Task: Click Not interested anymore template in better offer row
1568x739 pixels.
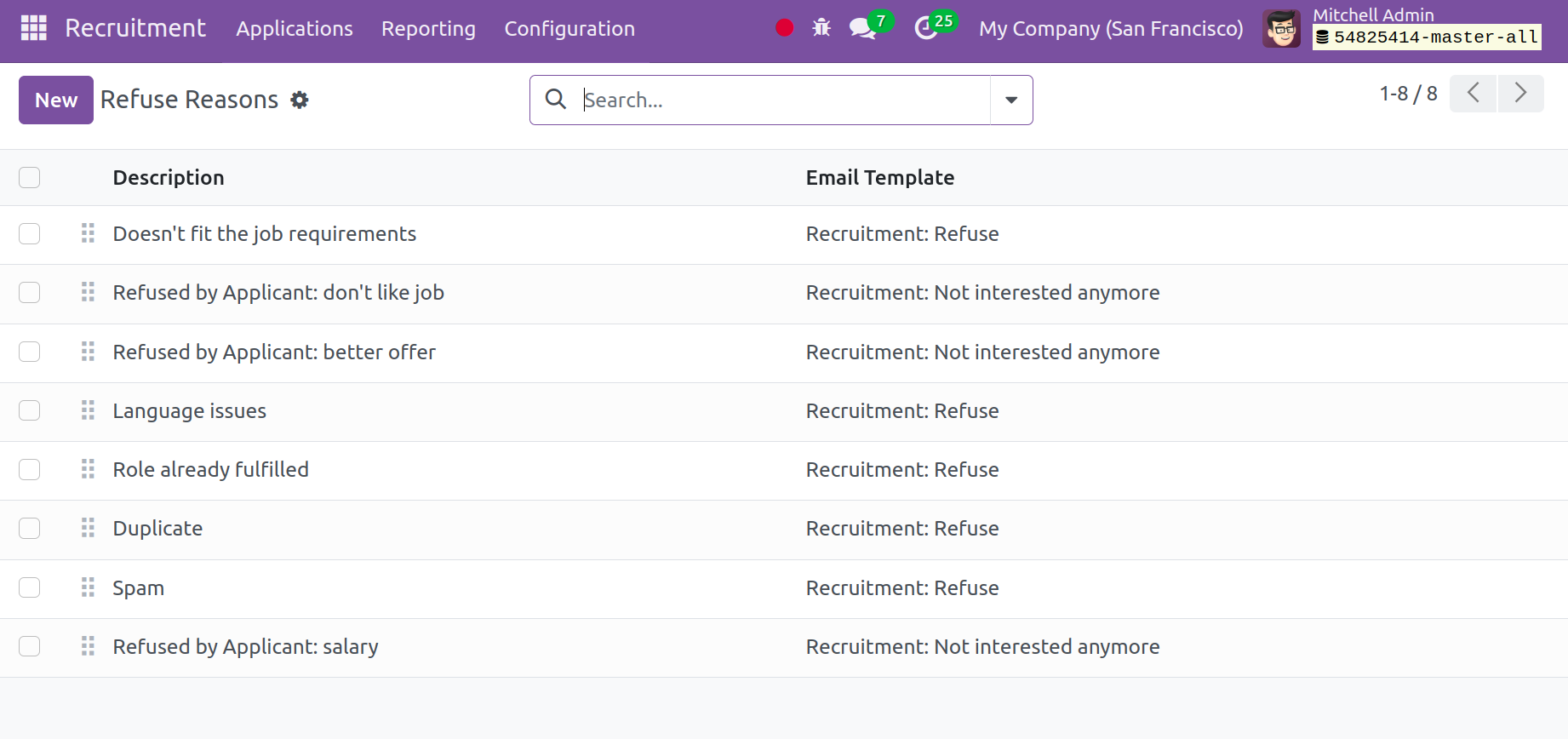Action: (982, 352)
